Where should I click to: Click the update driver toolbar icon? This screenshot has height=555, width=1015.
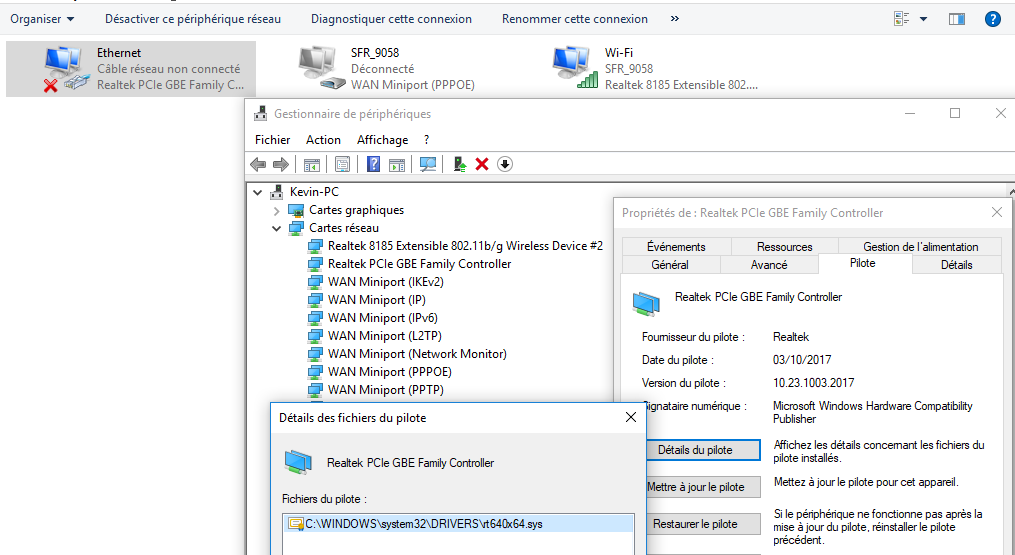(x=459, y=165)
